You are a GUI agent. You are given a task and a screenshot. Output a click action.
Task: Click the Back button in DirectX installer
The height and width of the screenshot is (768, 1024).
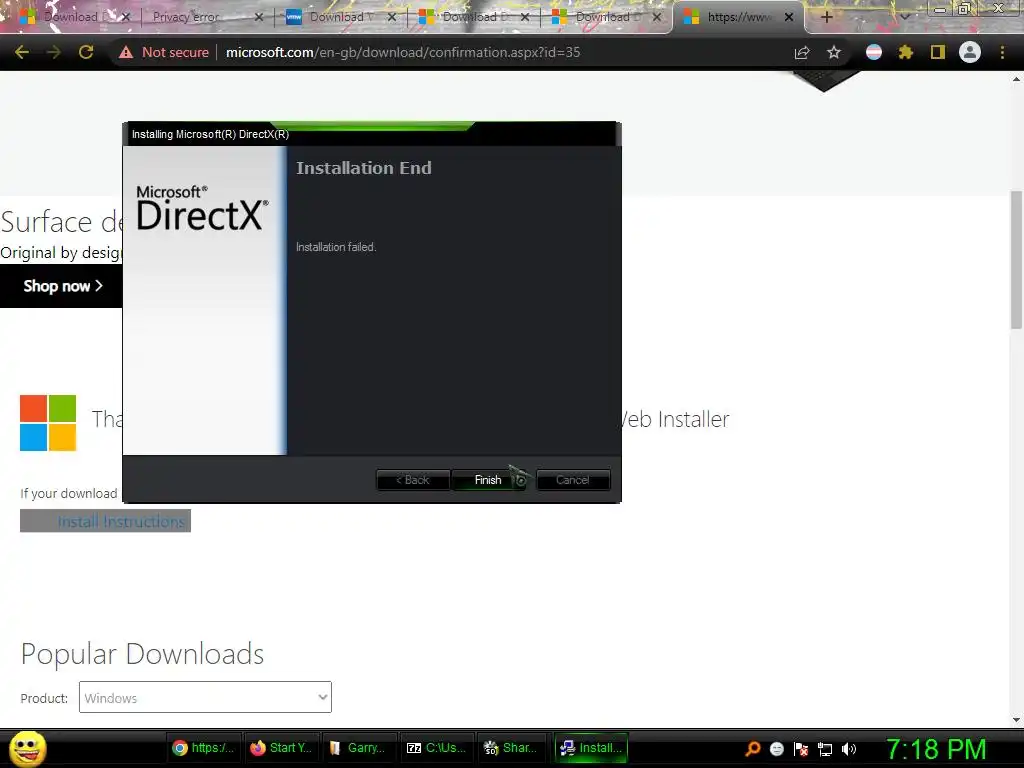point(413,480)
